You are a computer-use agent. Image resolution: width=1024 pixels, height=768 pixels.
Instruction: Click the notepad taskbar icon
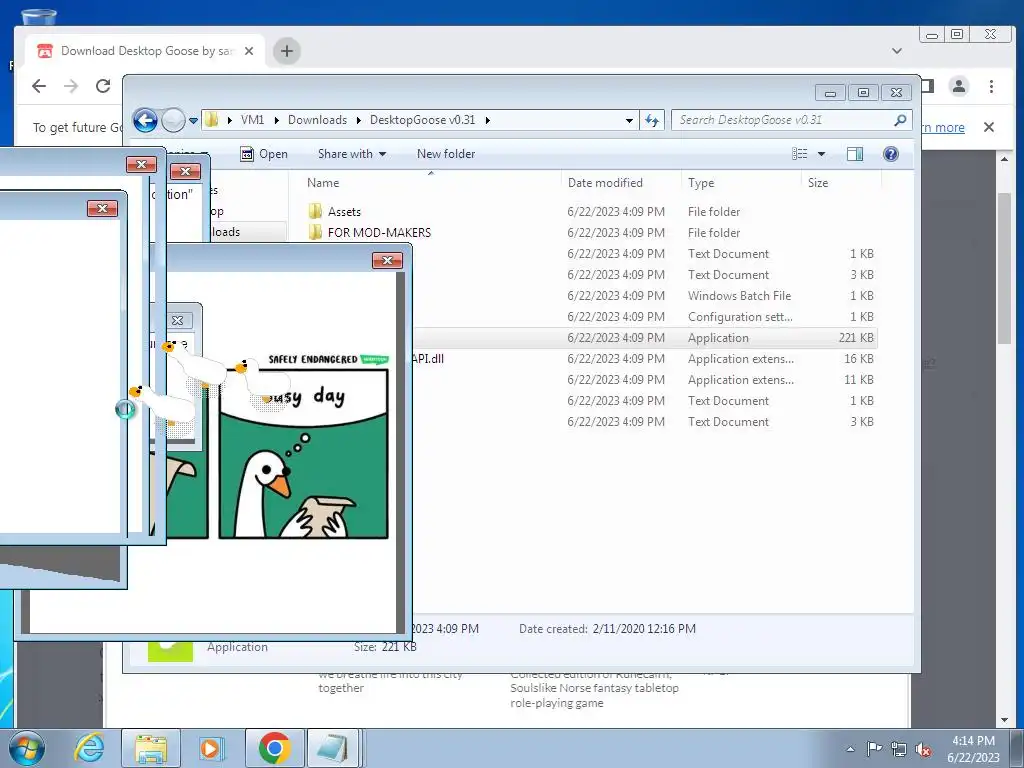(x=333, y=748)
